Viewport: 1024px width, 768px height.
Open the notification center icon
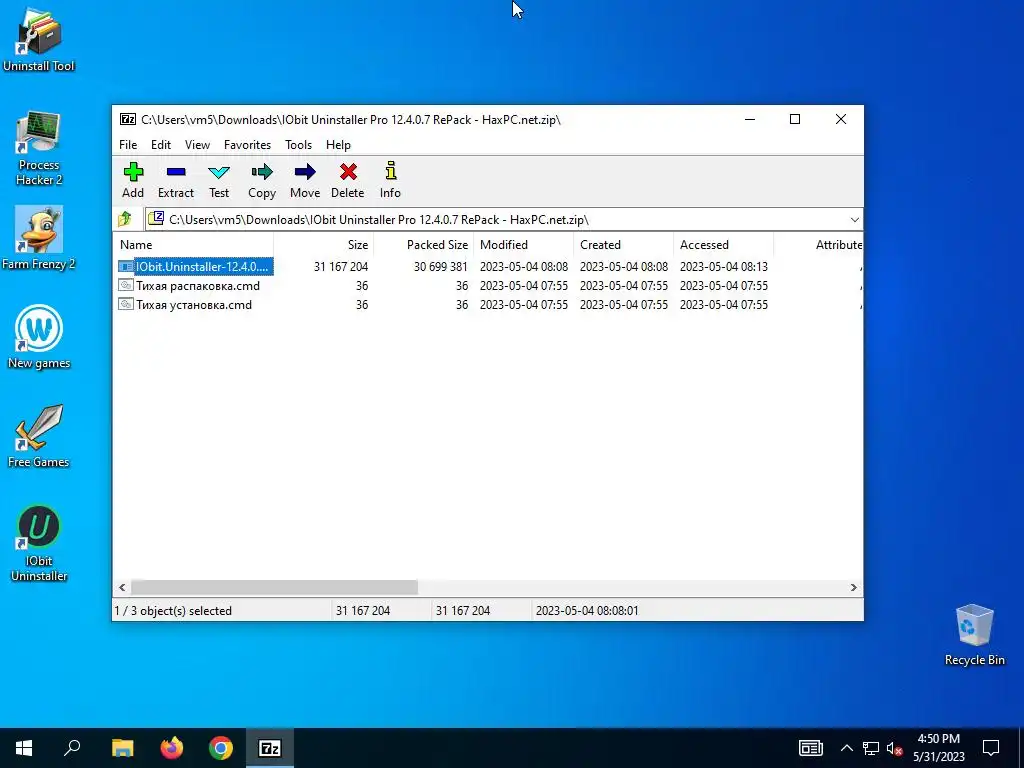pyautogui.click(x=991, y=748)
